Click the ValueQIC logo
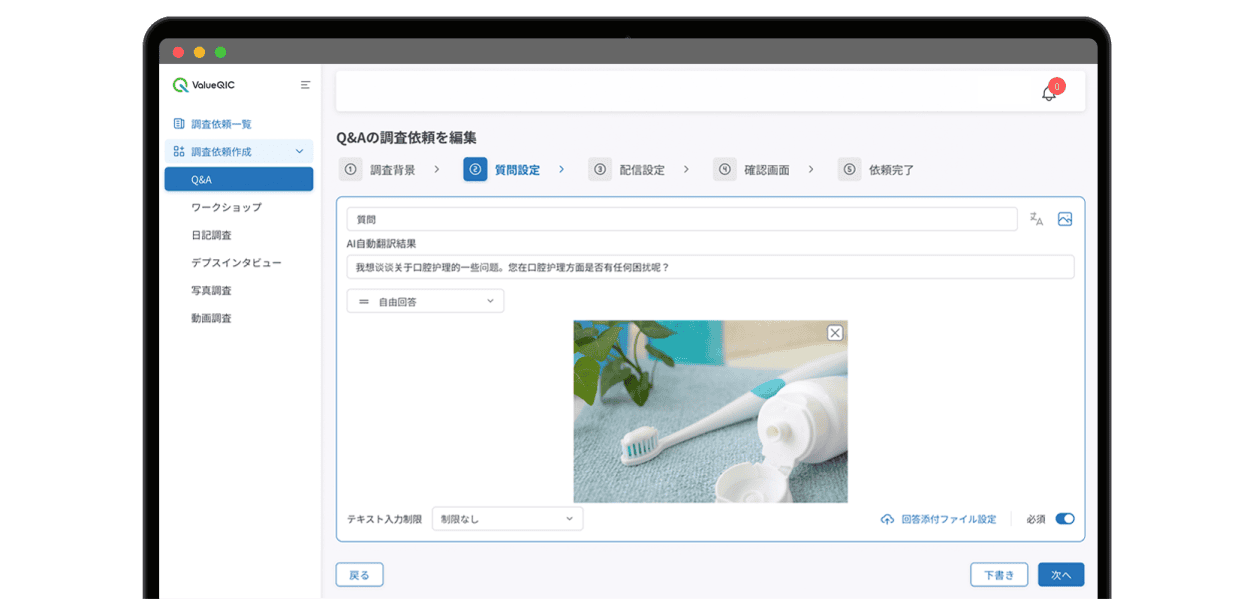This screenshot has width=1256, height=599. point(204,85)
